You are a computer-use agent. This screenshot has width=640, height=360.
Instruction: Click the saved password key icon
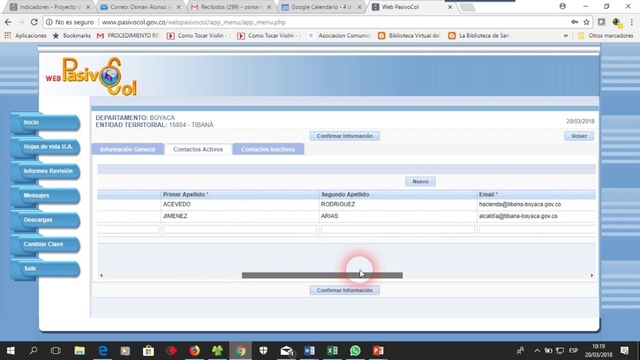574,22
